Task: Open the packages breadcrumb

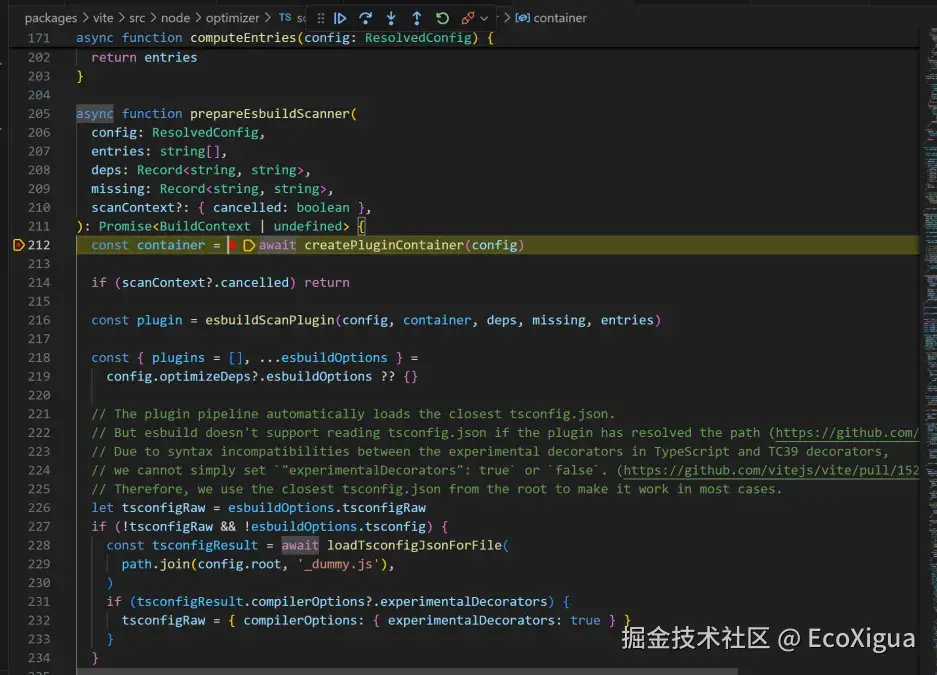Action: coord(51,18)
